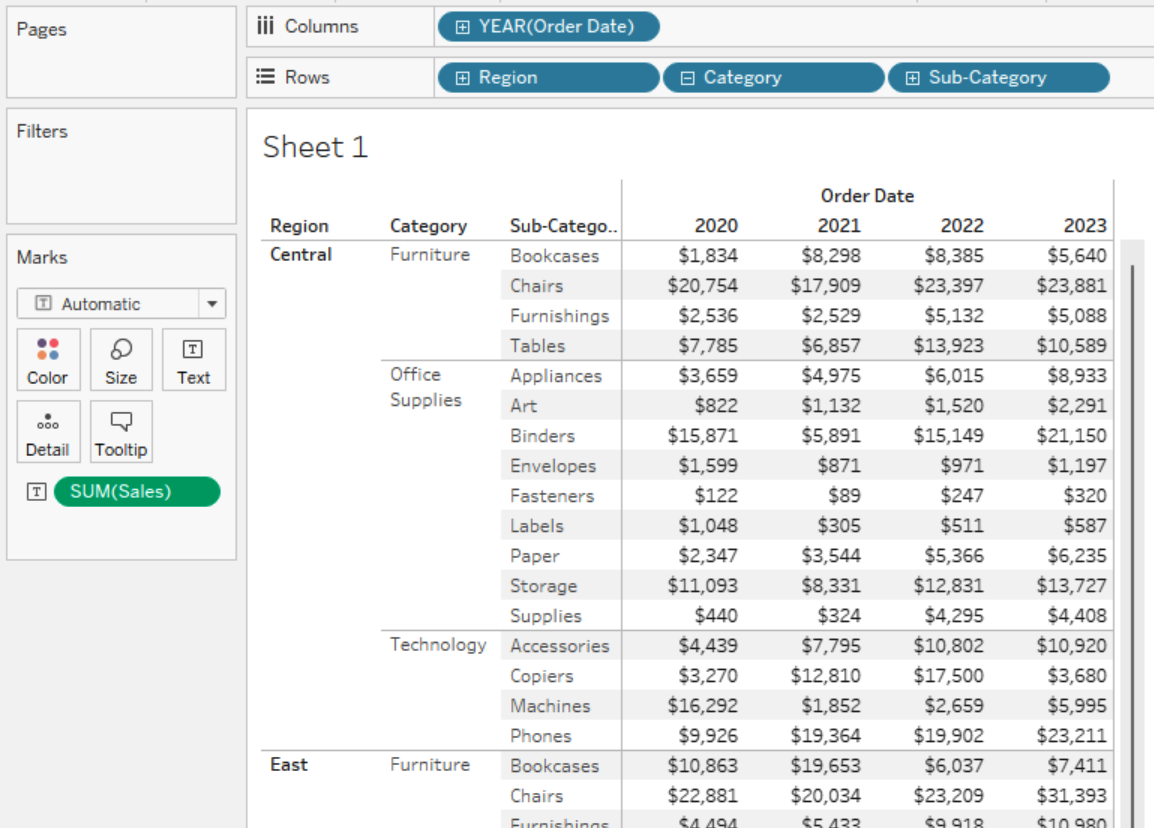Expand the Sub-Category pill plus sign
The width and height of the screenshot is (1154, 828).
click(912, 78)
